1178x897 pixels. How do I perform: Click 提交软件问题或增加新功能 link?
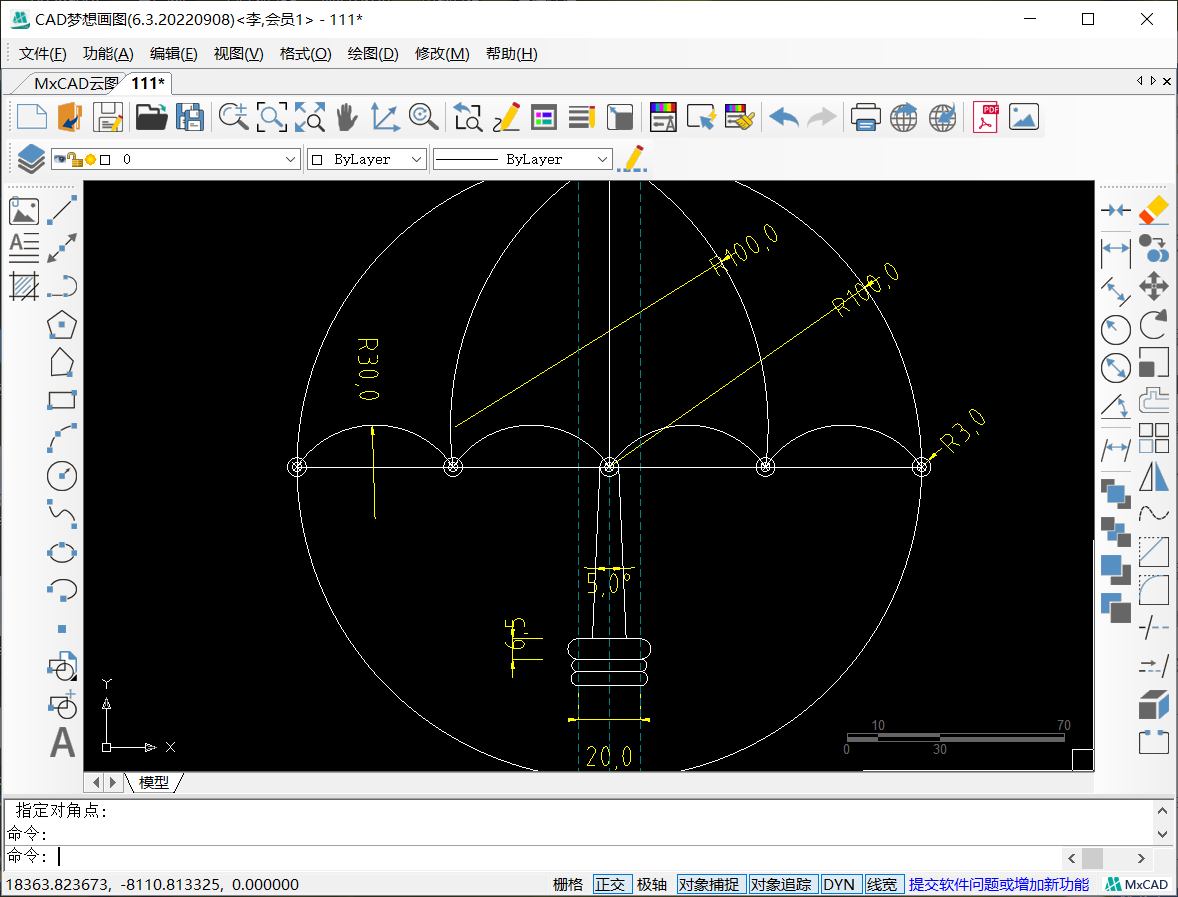coord(999,884)
